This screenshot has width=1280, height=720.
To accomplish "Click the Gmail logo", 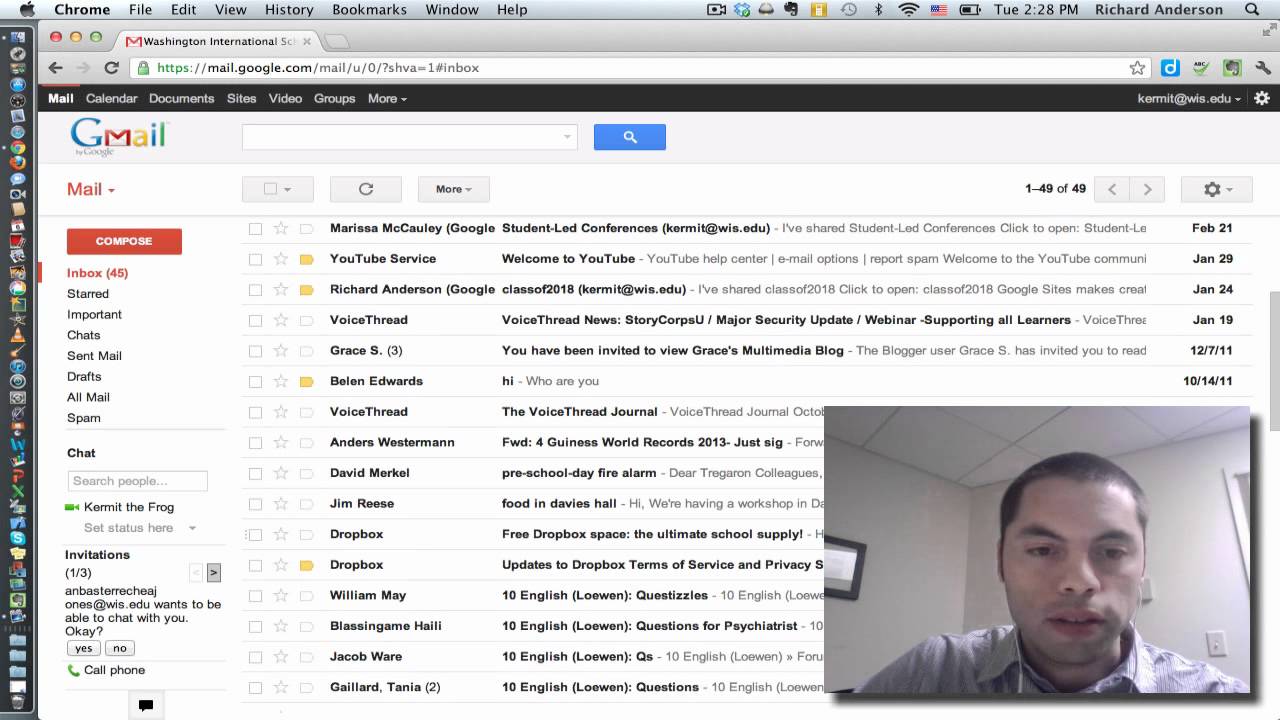I will [x=120, y=137].
